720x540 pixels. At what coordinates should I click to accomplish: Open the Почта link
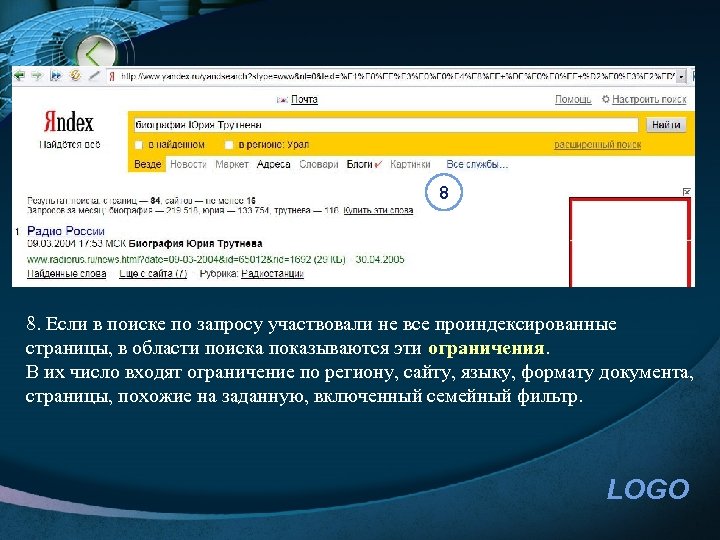click(304, 100)
